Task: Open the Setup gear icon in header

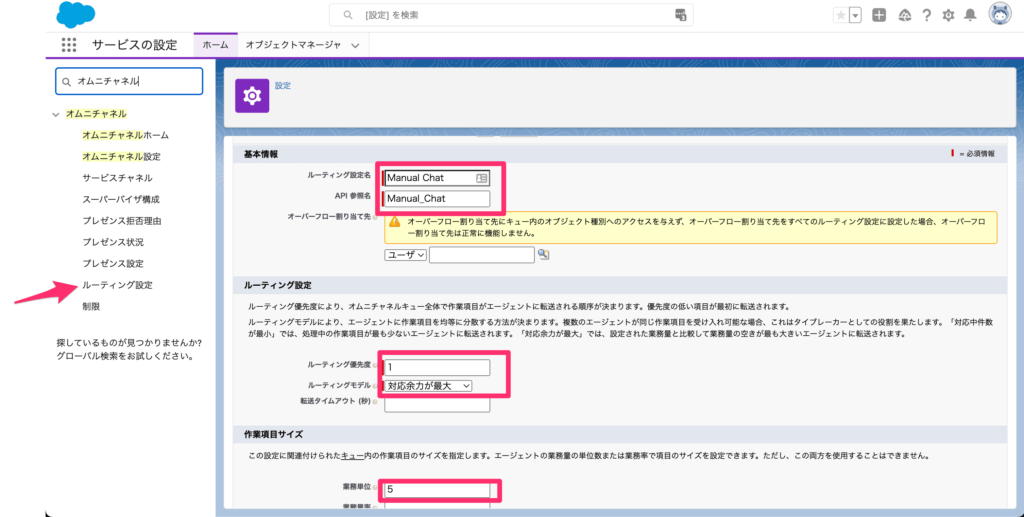Action: pos(948,15)
